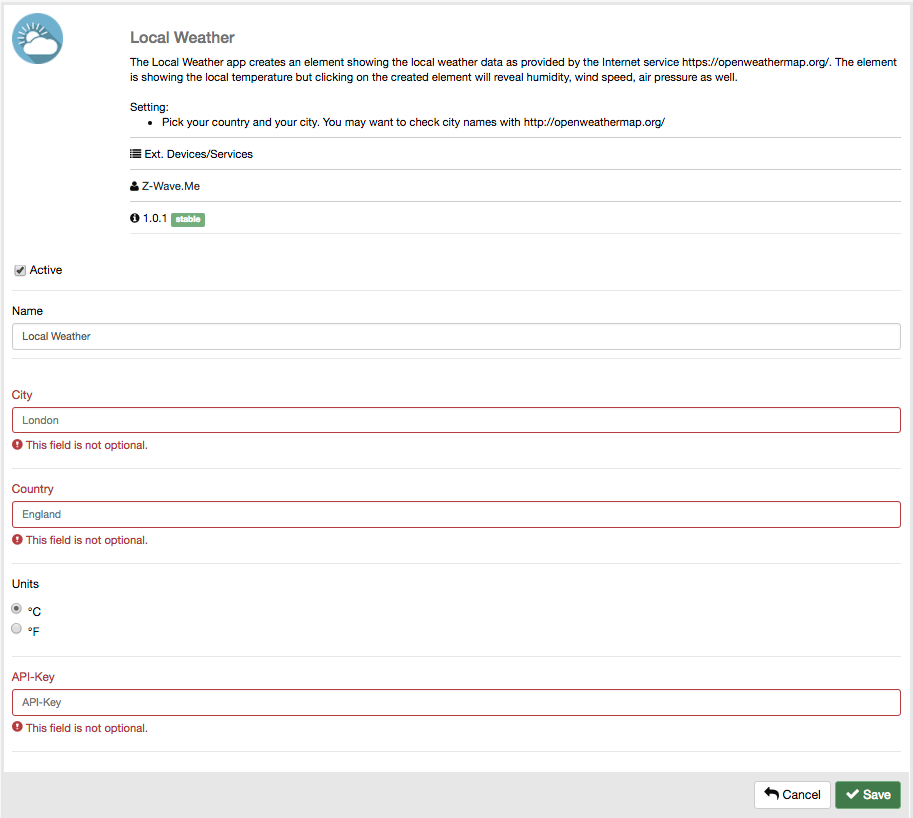
Task: Click the Ext. Devices/Services category text
Action: point(198,155)
